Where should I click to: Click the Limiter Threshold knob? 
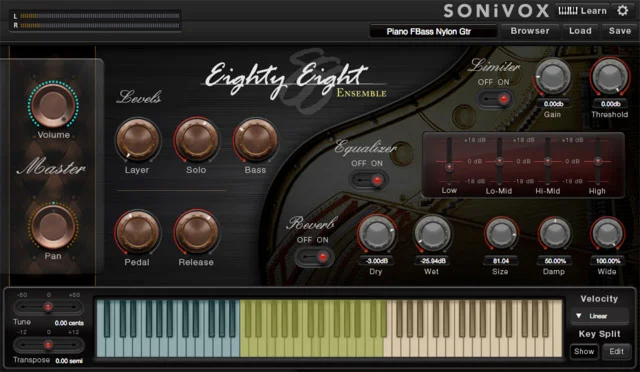click(x=610, y=77)
